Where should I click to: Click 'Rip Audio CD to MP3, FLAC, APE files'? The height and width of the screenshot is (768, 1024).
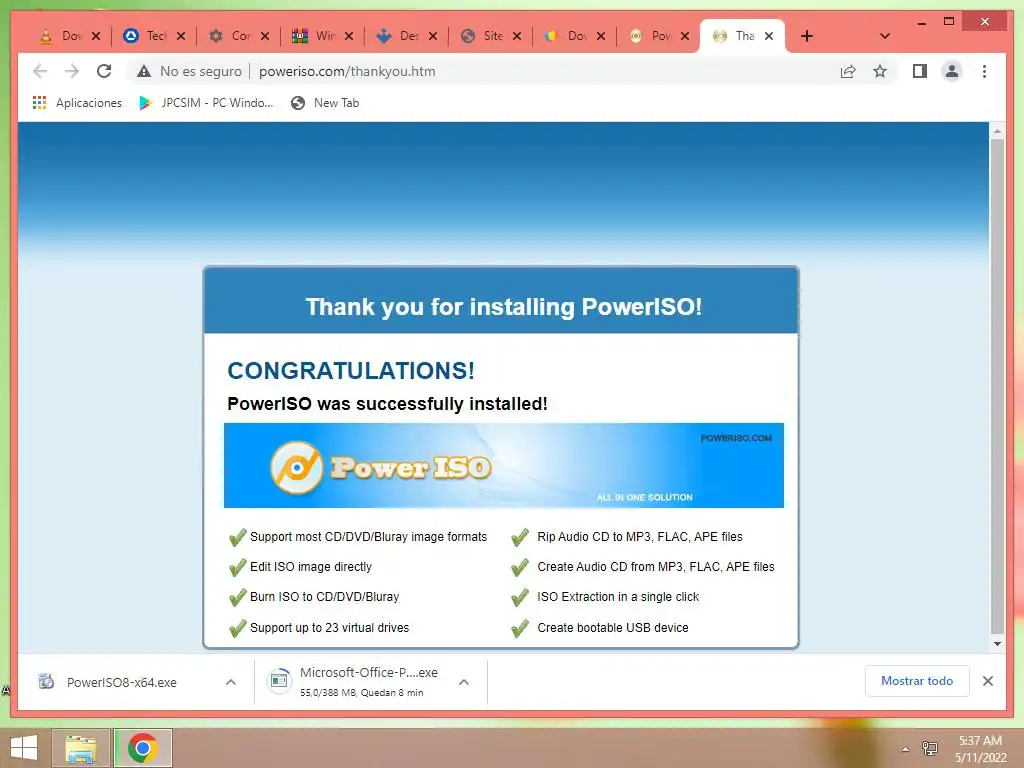[x=640, y=537]
